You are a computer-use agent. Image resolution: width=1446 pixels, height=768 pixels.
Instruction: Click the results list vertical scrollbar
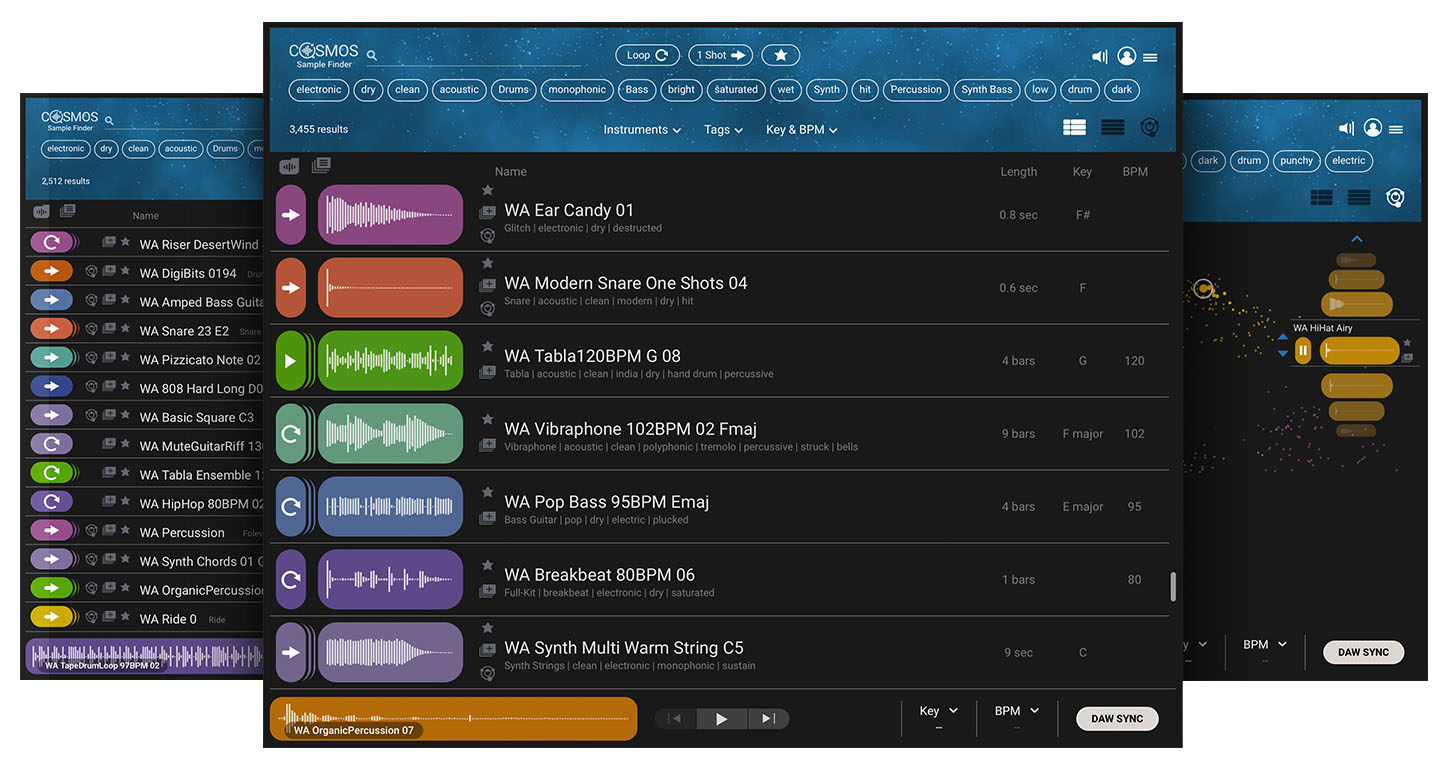click(1173, 586)
